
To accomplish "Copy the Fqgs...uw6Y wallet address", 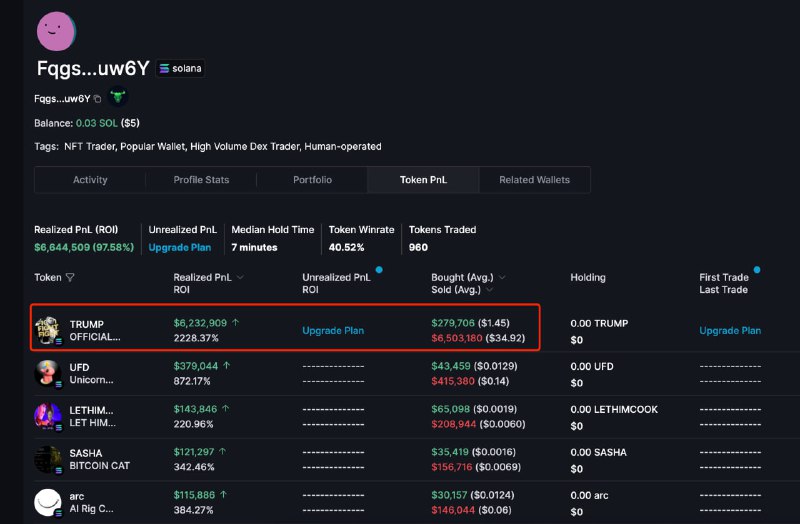I will pos(97,99).
